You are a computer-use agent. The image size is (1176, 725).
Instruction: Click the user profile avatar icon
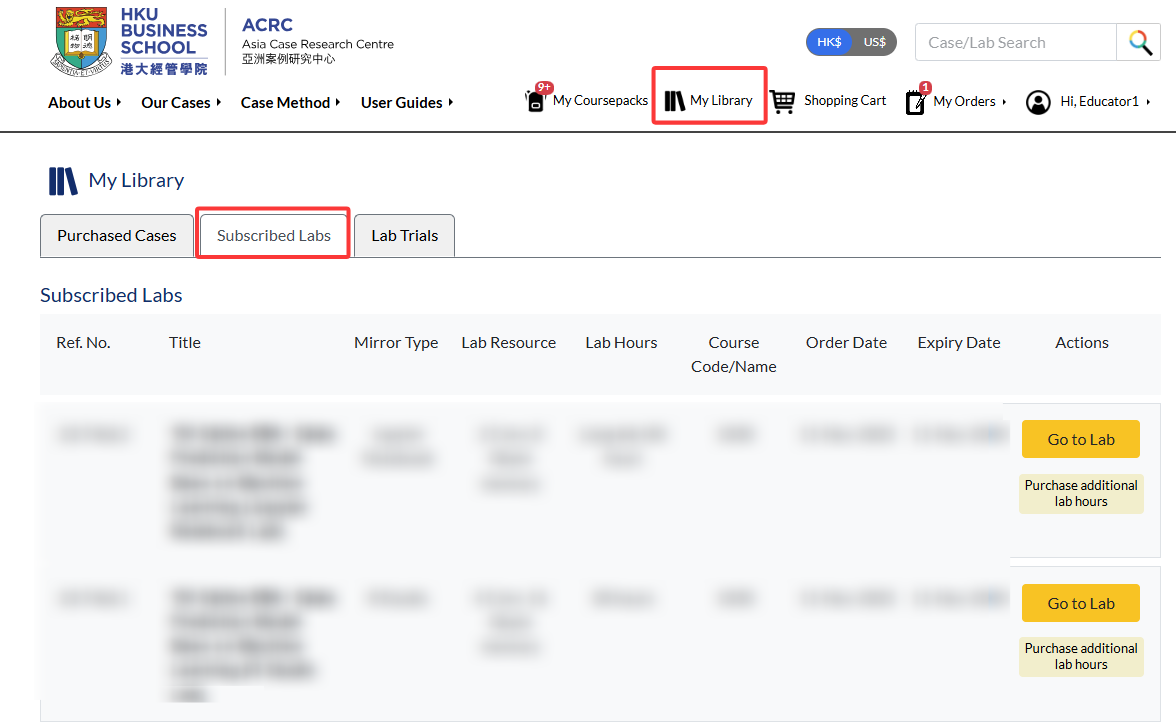pos(1038,102)
